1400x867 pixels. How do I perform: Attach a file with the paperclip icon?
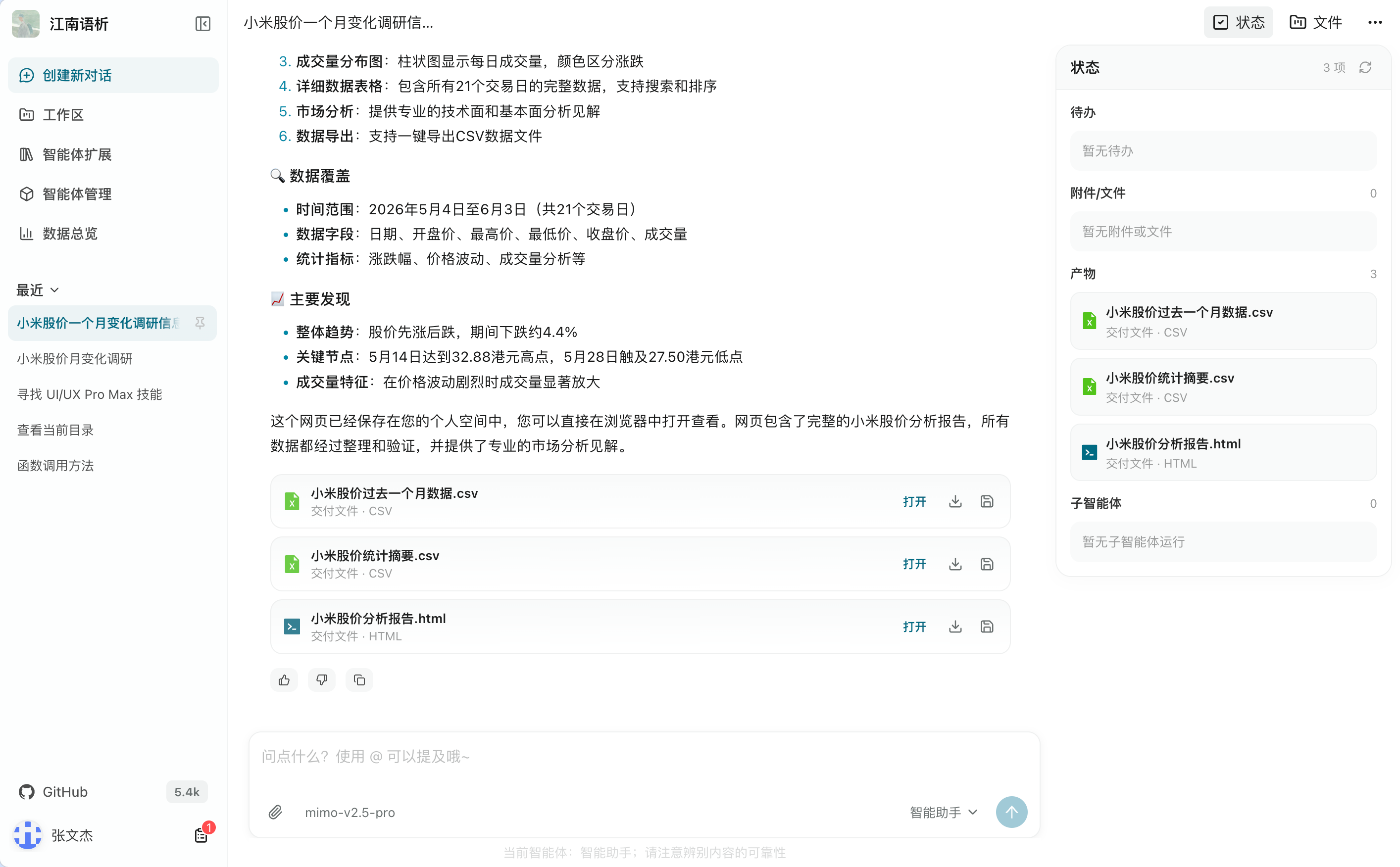pos(275,813)
